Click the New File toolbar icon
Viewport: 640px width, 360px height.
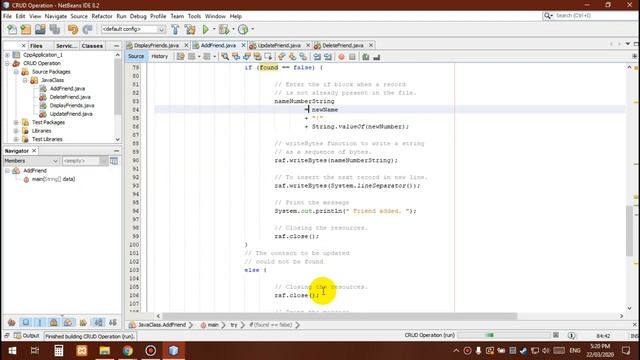pos(12,29)
